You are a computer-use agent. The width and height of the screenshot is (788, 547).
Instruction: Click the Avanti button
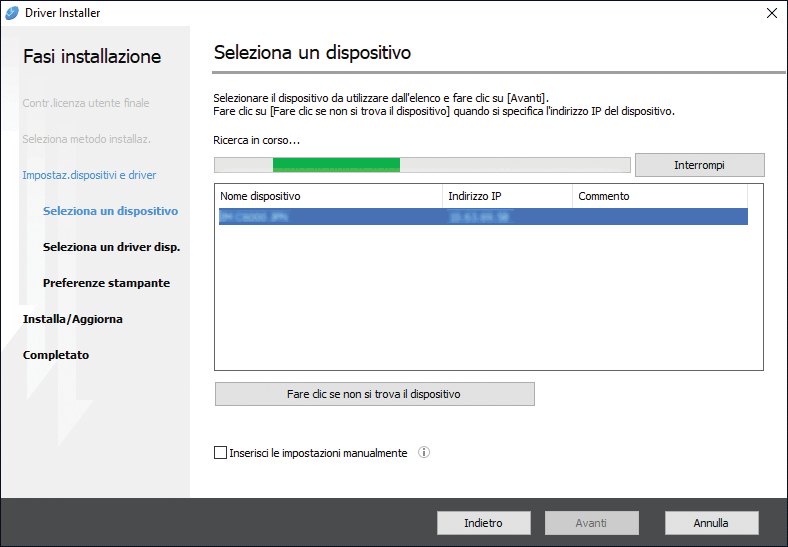(591, 523)
